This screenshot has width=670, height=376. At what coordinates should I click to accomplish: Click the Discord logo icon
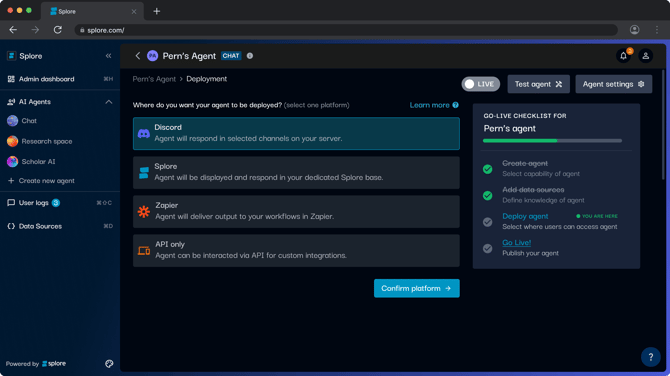point(144,134)
